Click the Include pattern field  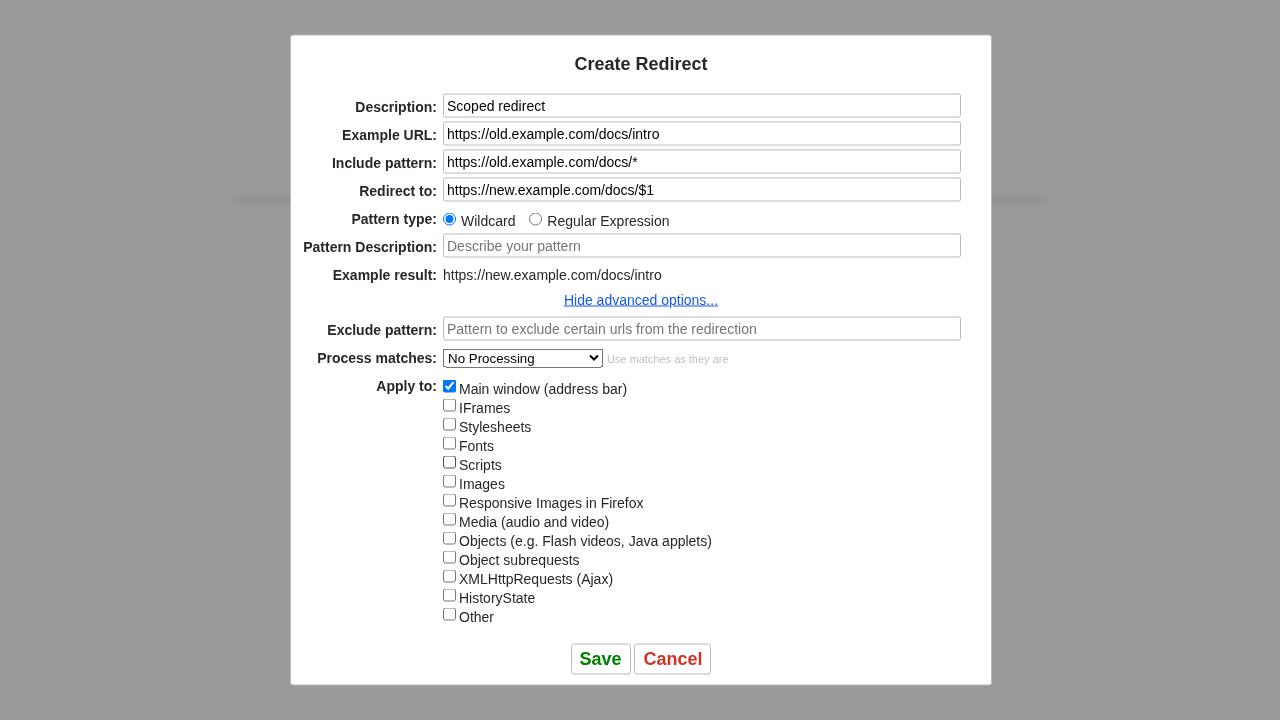coord(701,162)
